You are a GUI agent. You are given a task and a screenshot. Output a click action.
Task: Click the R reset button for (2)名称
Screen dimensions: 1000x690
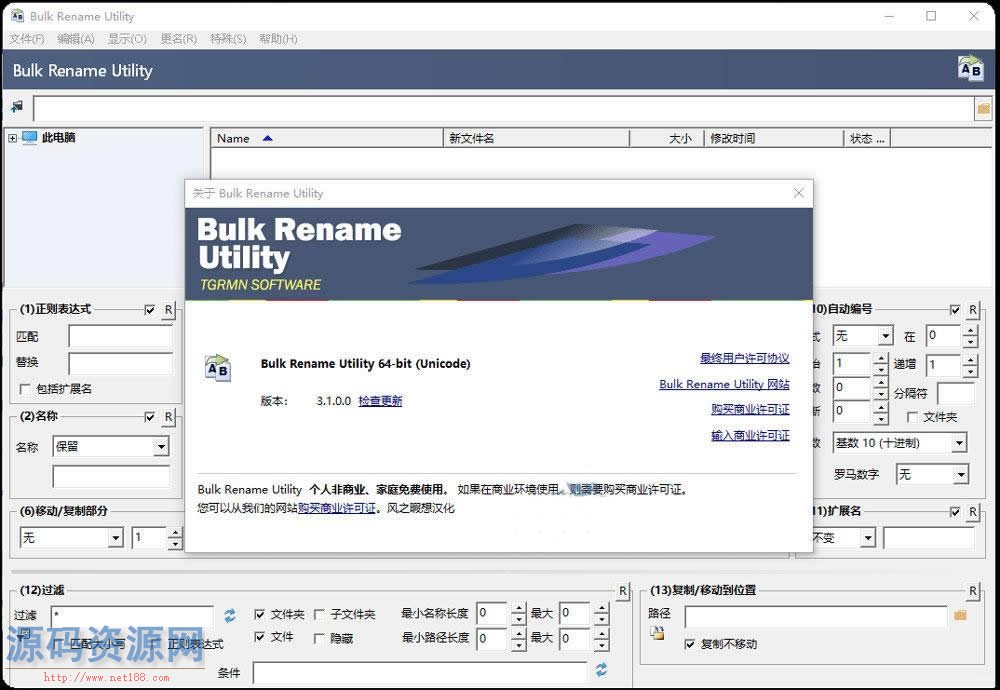click(x=168, y=417)
